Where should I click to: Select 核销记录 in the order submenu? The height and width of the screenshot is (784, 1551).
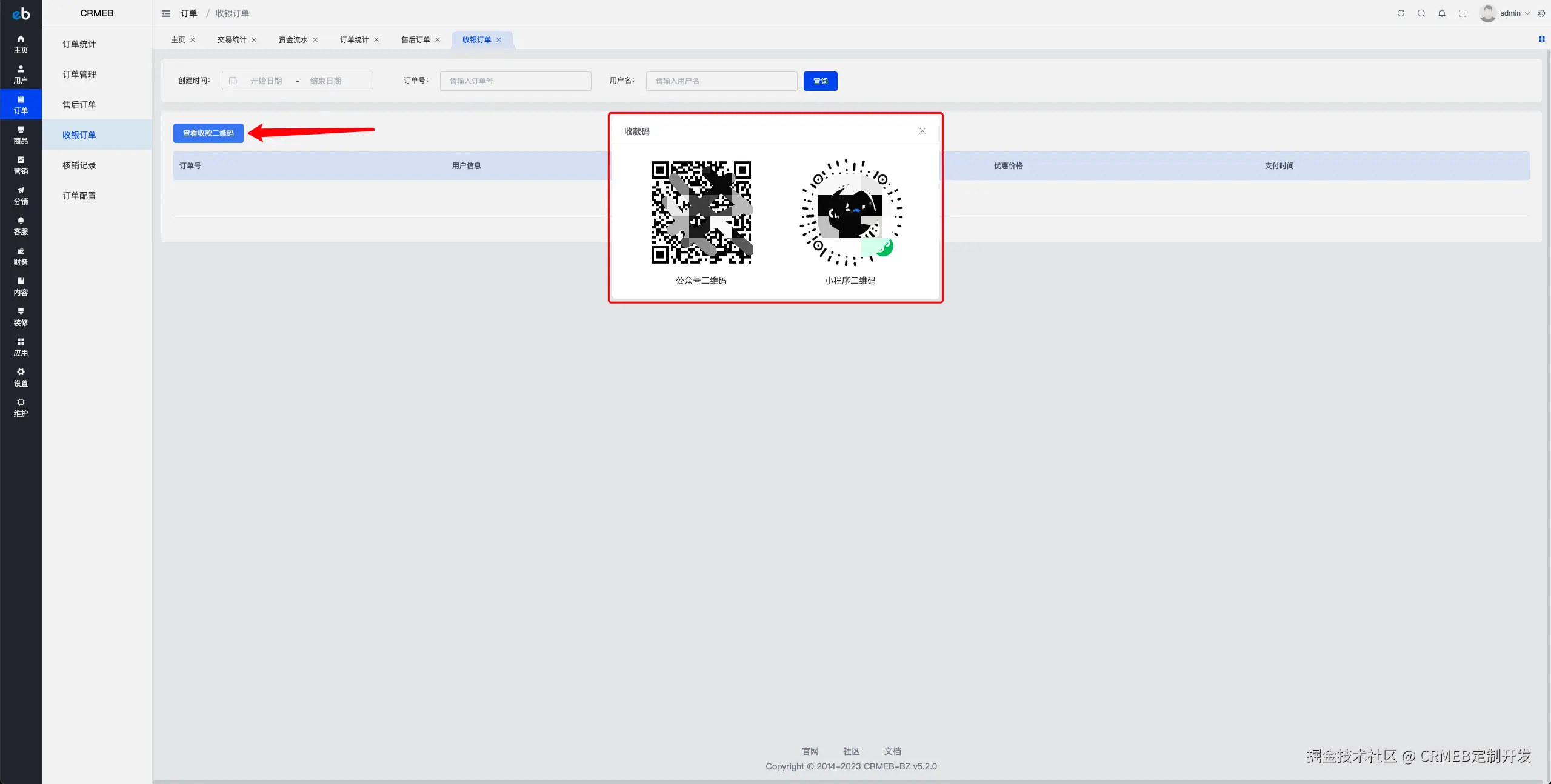click(x=79, y=165)
